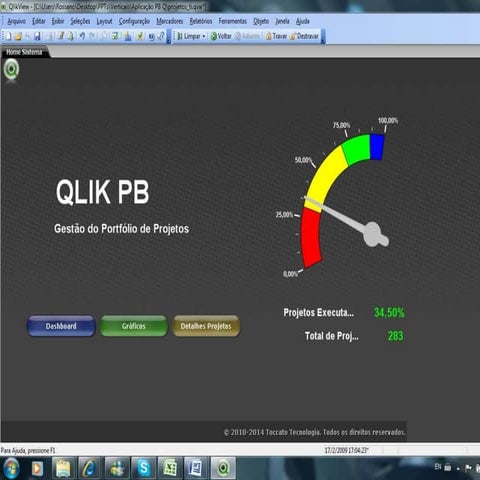Click the Voltar back button
Image resolution: width=480 pixels, height=480 pixels.
[221, 36]
